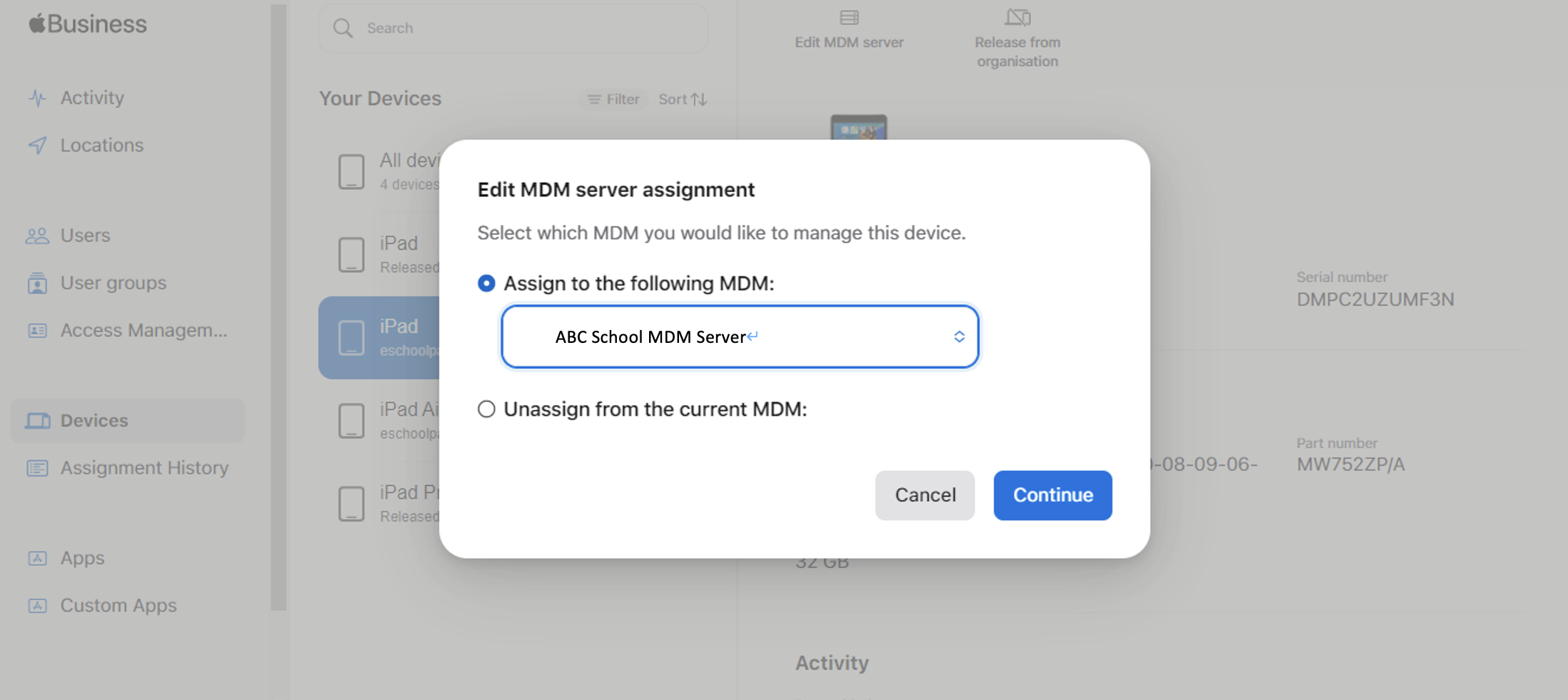Click the Edit MDM server icon
This screenshot has height=700, width=1568.
849,18
